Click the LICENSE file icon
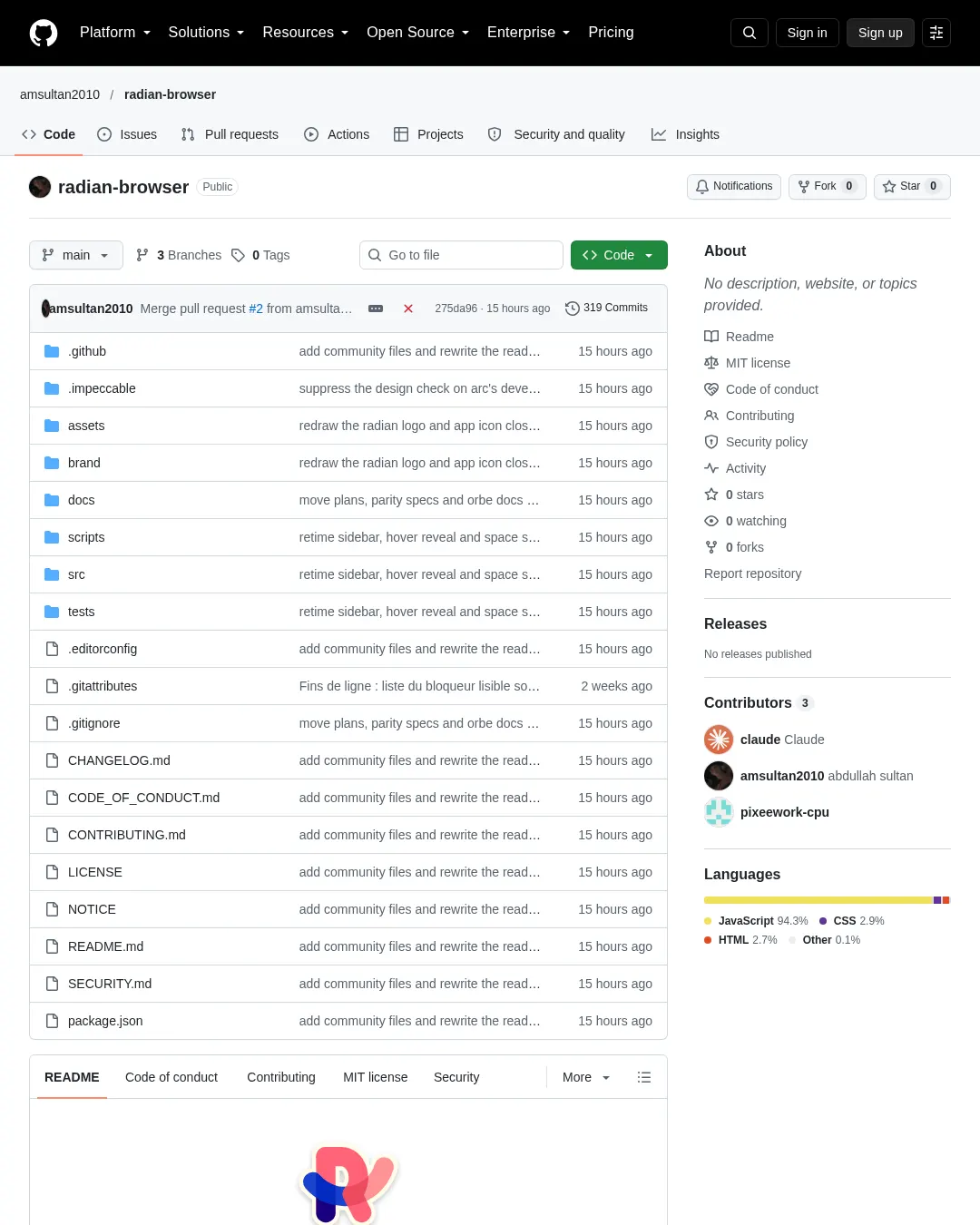980x1225 pixels. 52,872
